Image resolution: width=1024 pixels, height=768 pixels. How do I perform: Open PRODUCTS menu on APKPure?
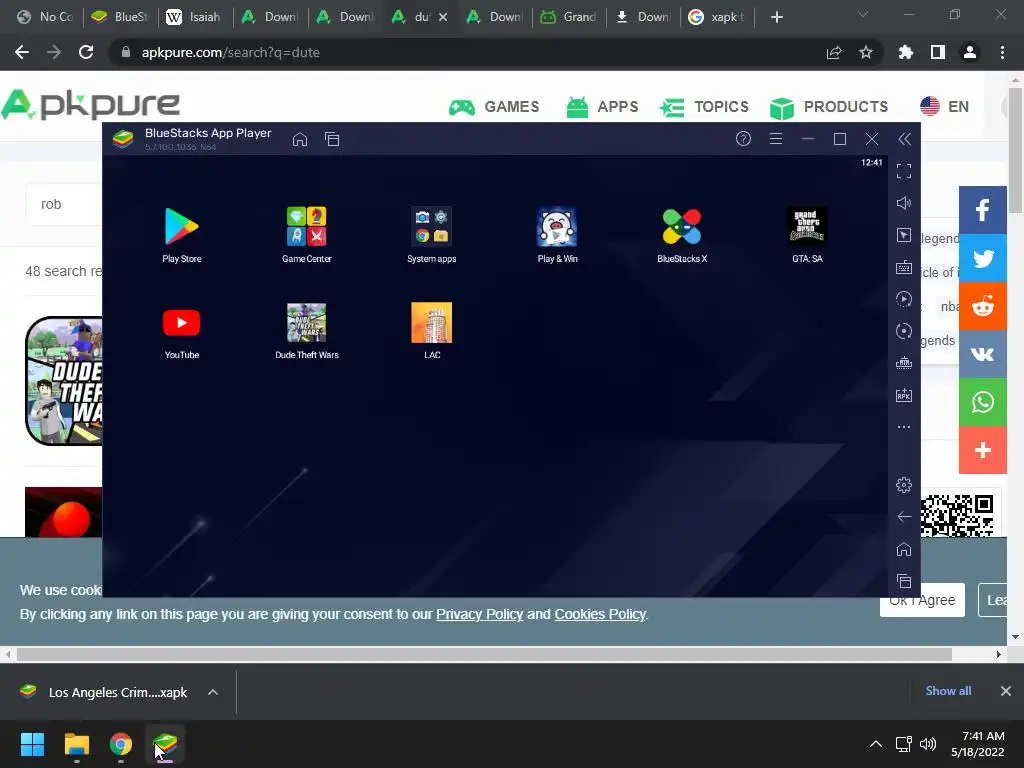829,107
